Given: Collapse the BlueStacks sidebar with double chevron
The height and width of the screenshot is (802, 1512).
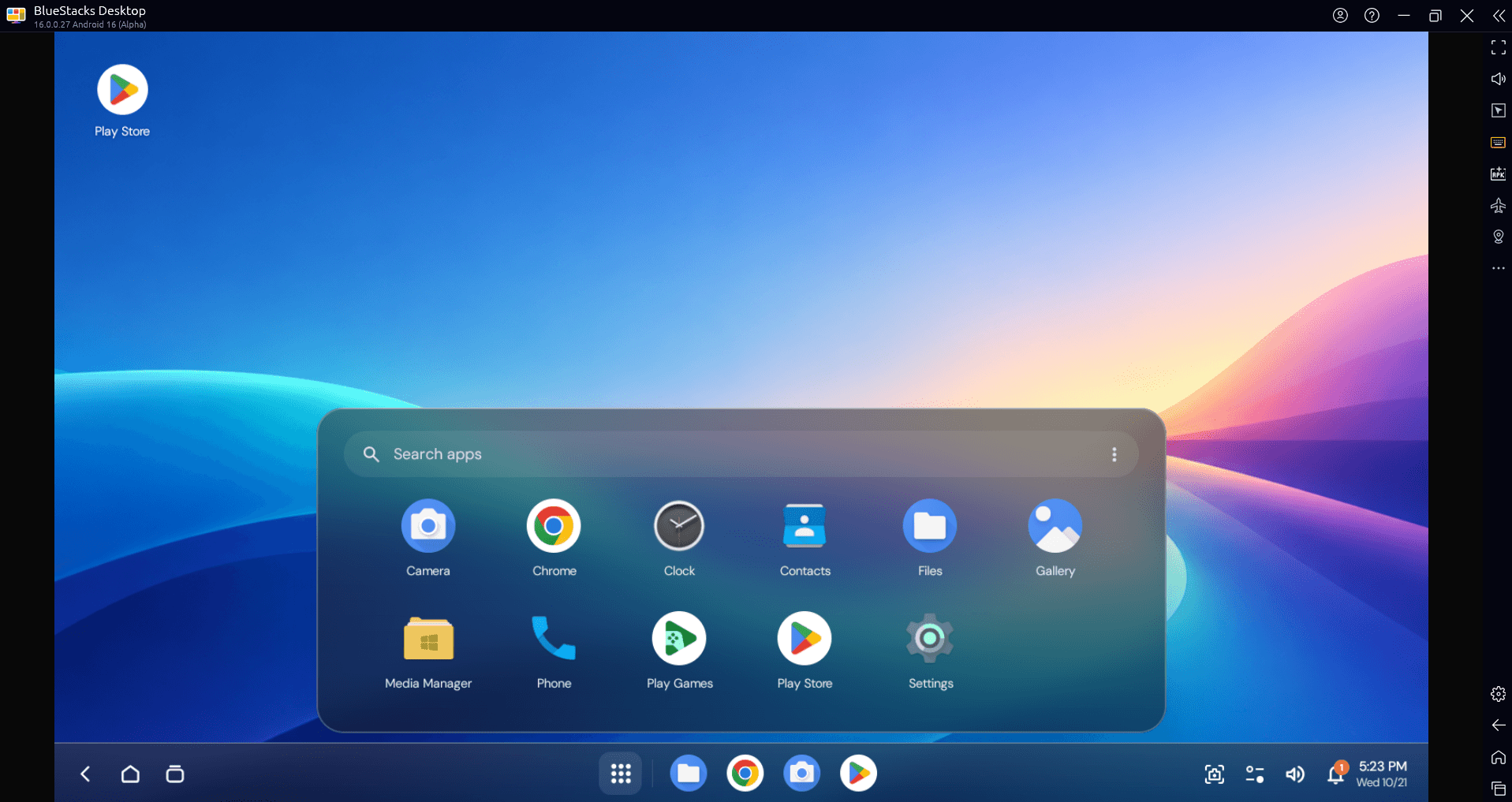Looking at the screenshot, I should pos(1499,16).
